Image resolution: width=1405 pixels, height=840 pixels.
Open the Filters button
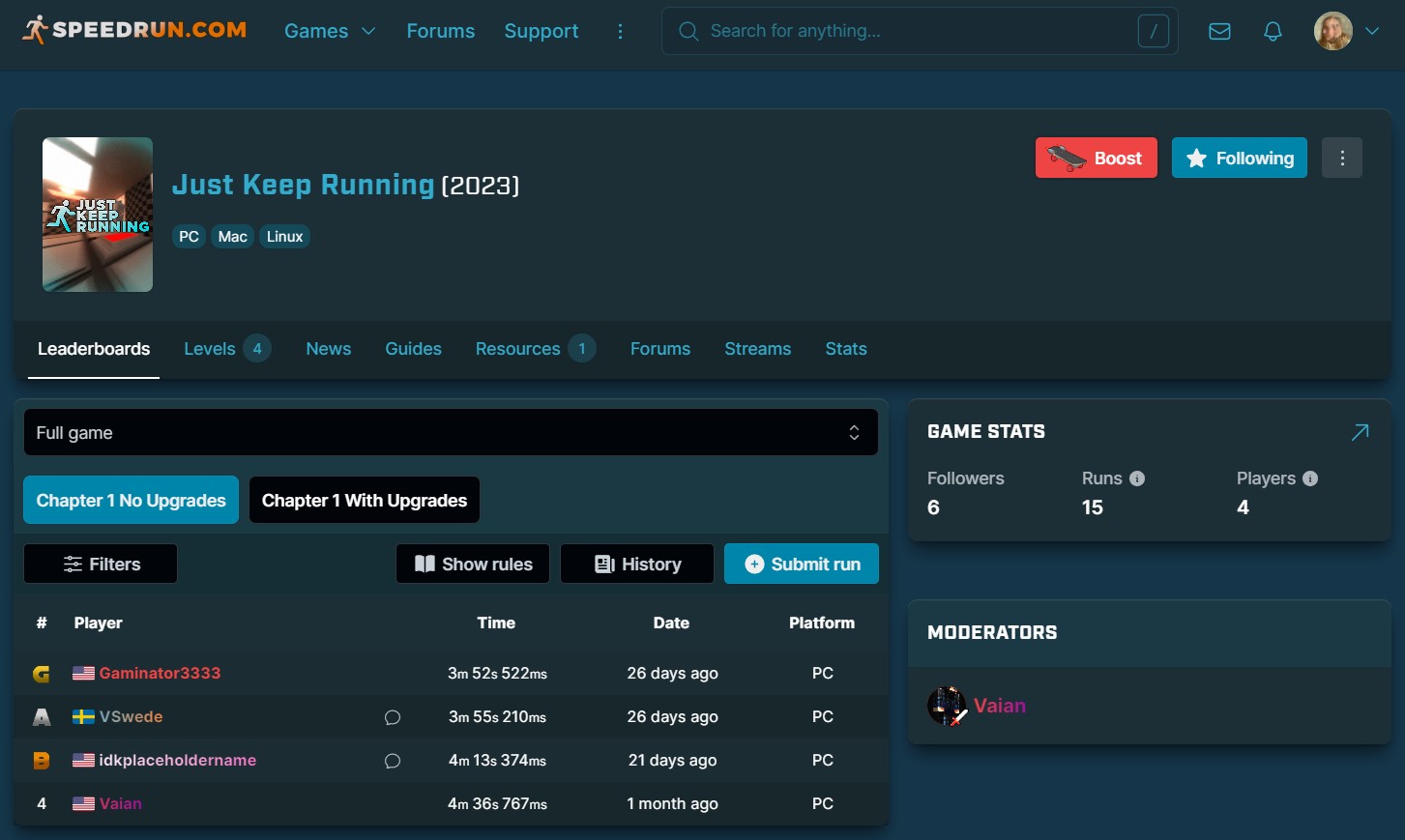click(x=101, y=564)
